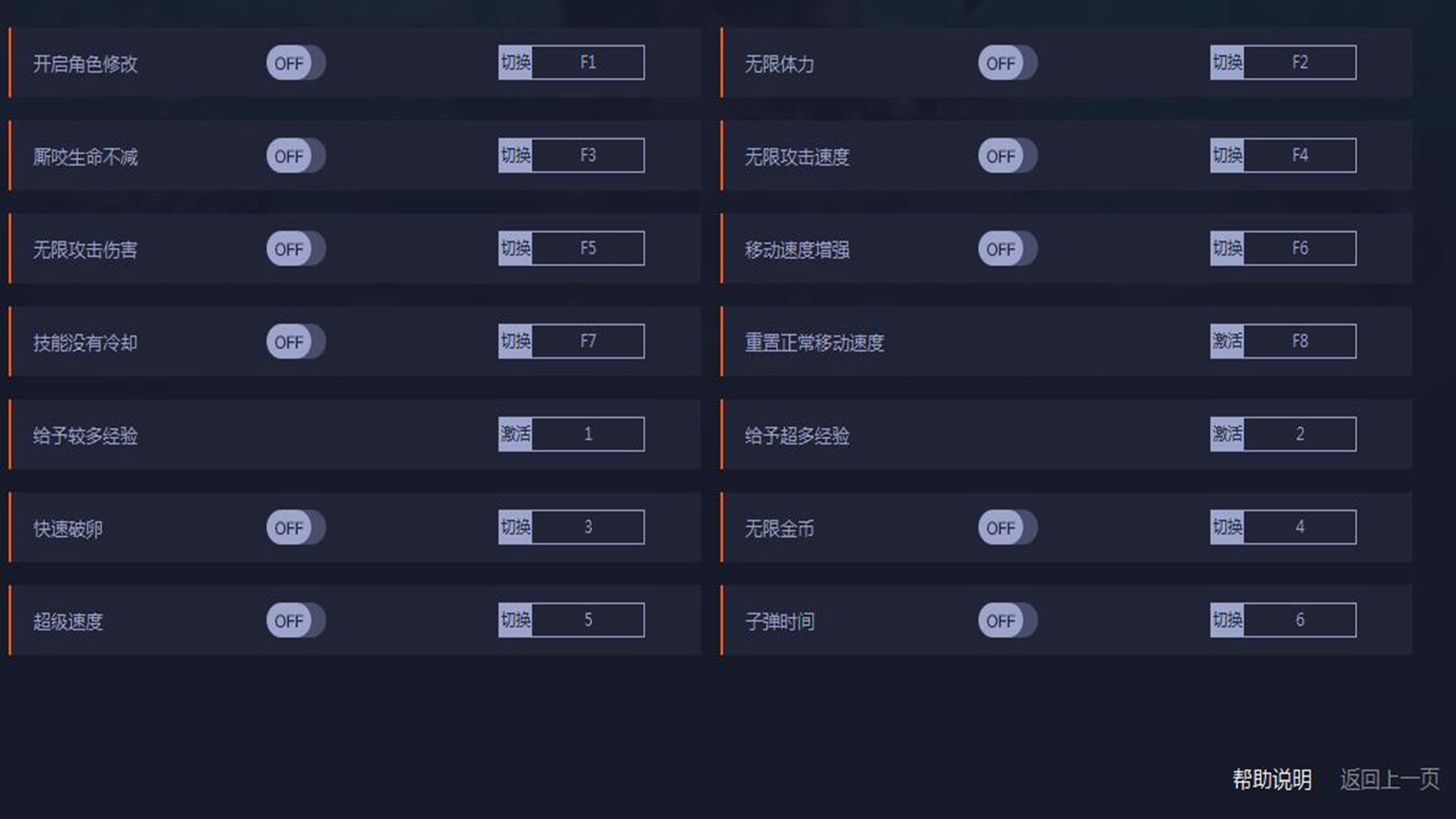The height and width of the screenshot is (819, 1456).
Task: Toggle 移动速度增强 switch
Action: click(1007, 249)
